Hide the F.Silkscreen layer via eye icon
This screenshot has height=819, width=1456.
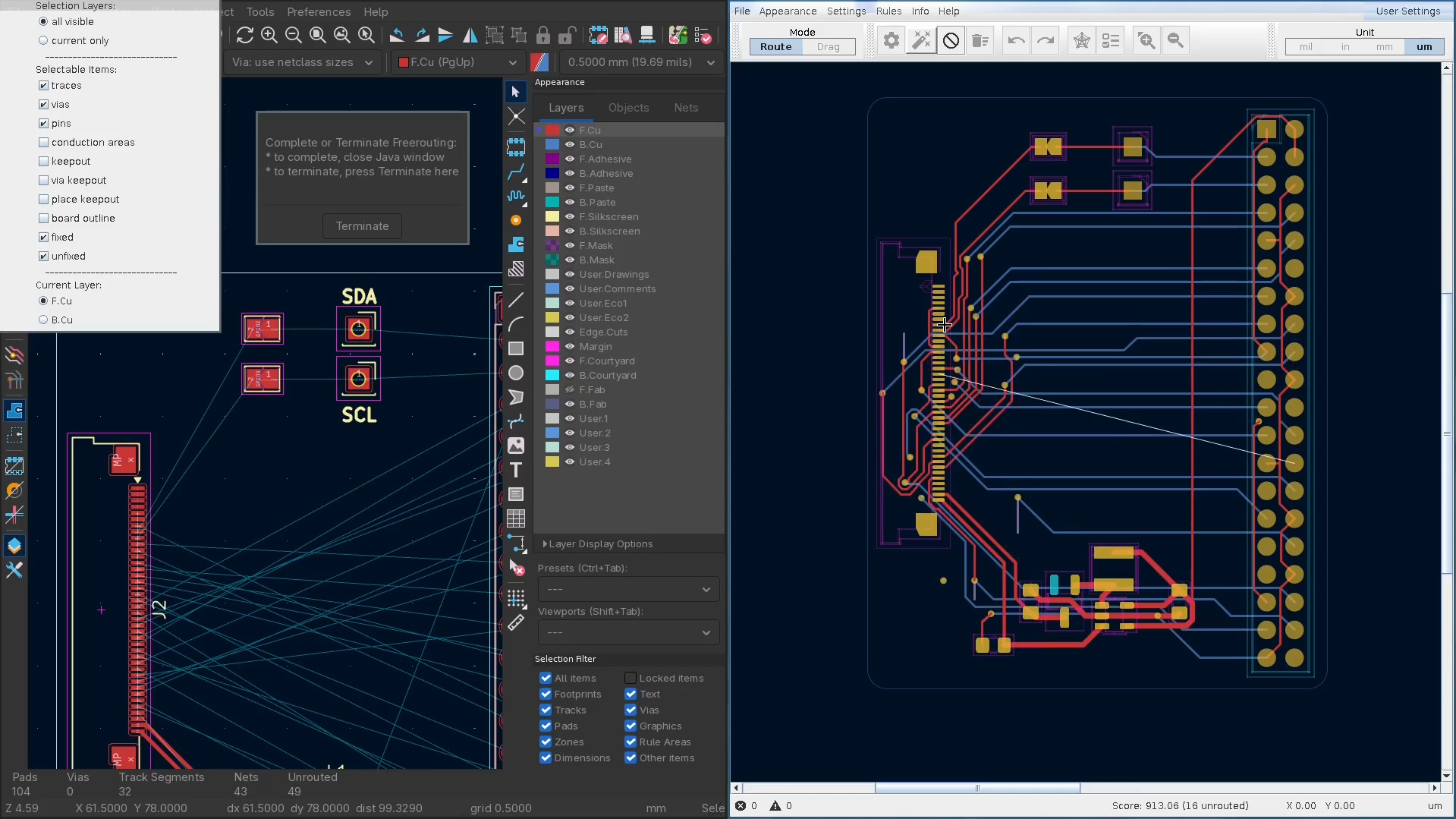pos(570,216)
